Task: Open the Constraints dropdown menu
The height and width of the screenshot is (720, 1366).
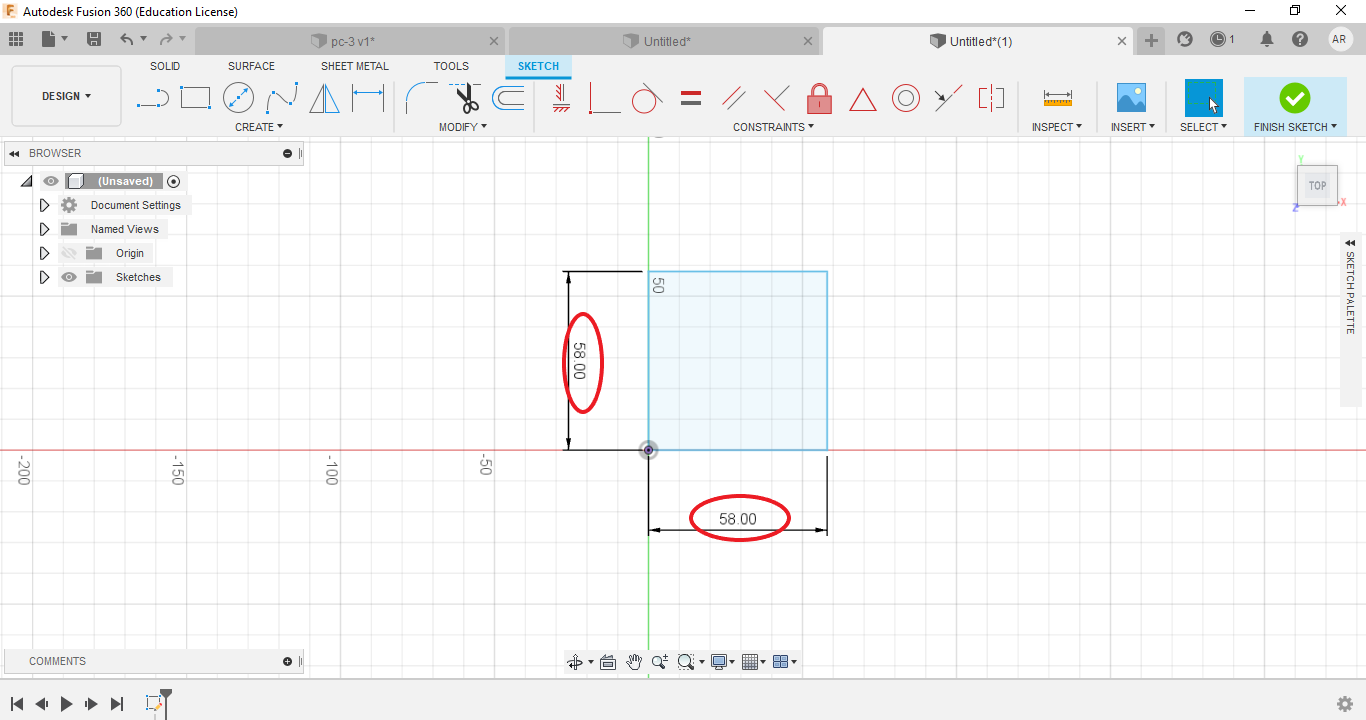Action: pos(774,127)
